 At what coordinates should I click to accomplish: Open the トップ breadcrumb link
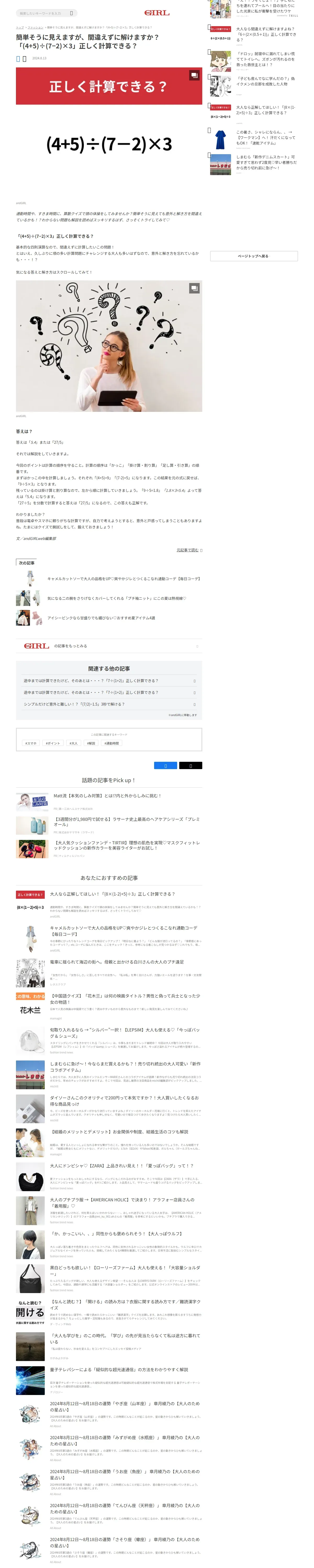(20, 27)
